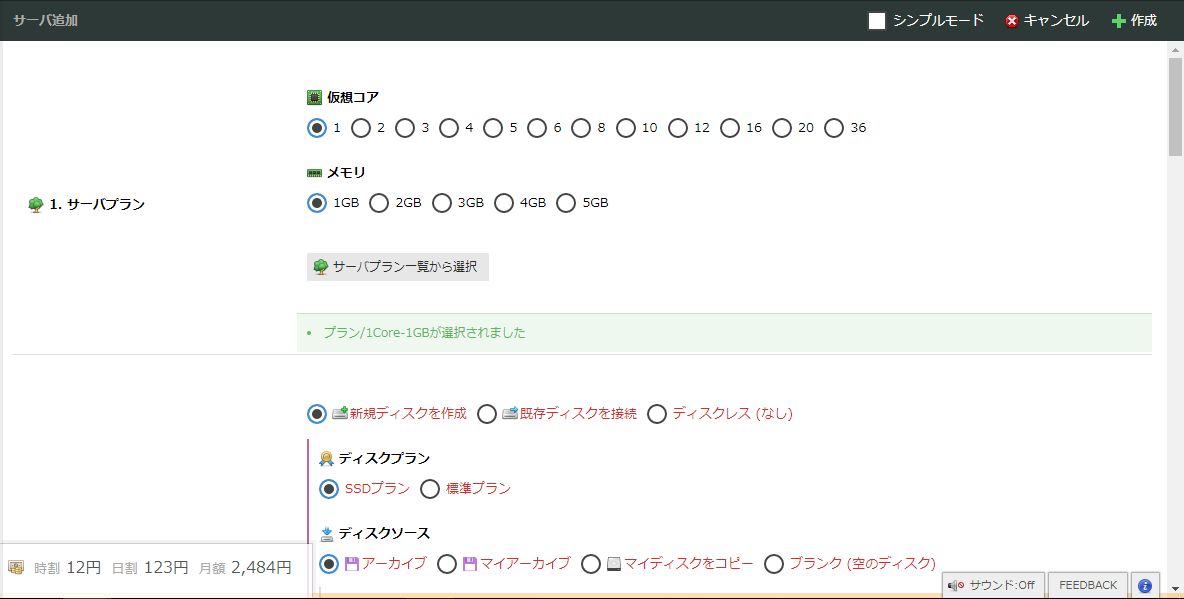Click the disk icon next to 既存ディスクを接続
Viewport: 1184px width, 599px height.
[510, 413]
